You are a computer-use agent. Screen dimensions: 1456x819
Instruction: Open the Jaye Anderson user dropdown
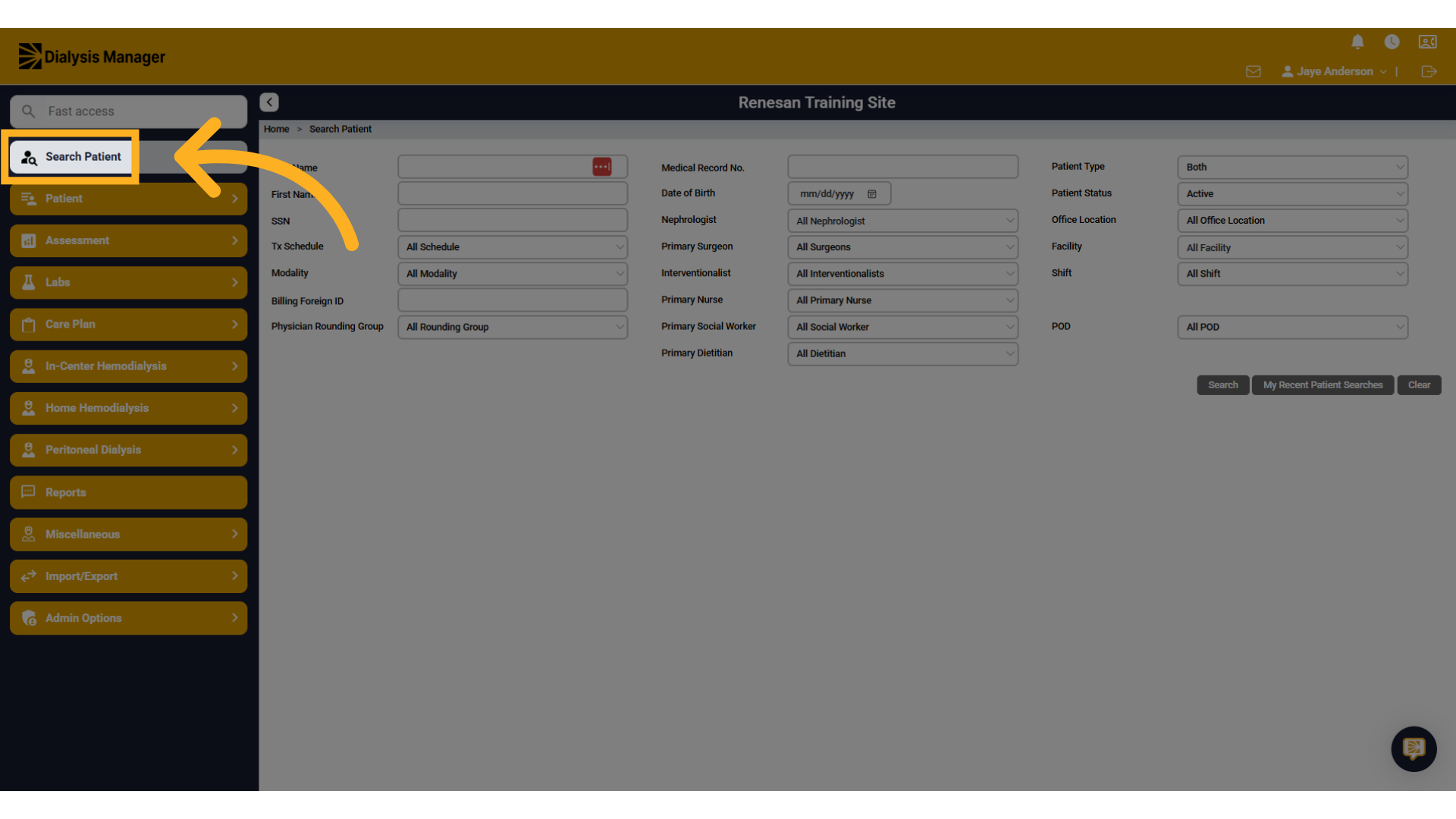point(1335,71)
